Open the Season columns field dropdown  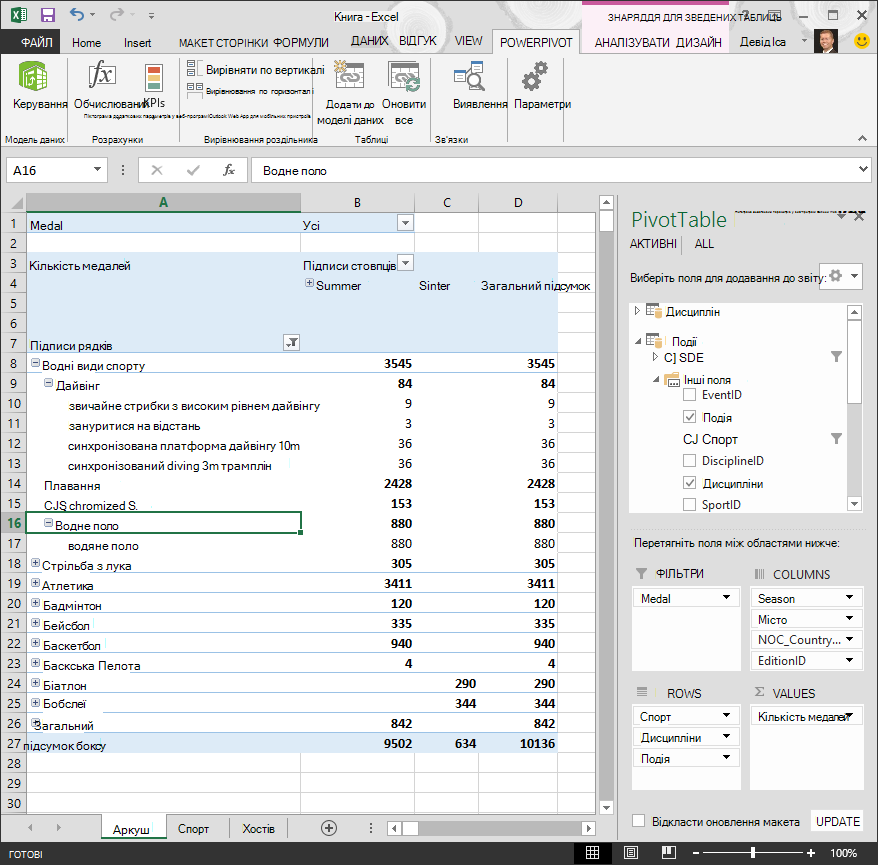point(849,597)
